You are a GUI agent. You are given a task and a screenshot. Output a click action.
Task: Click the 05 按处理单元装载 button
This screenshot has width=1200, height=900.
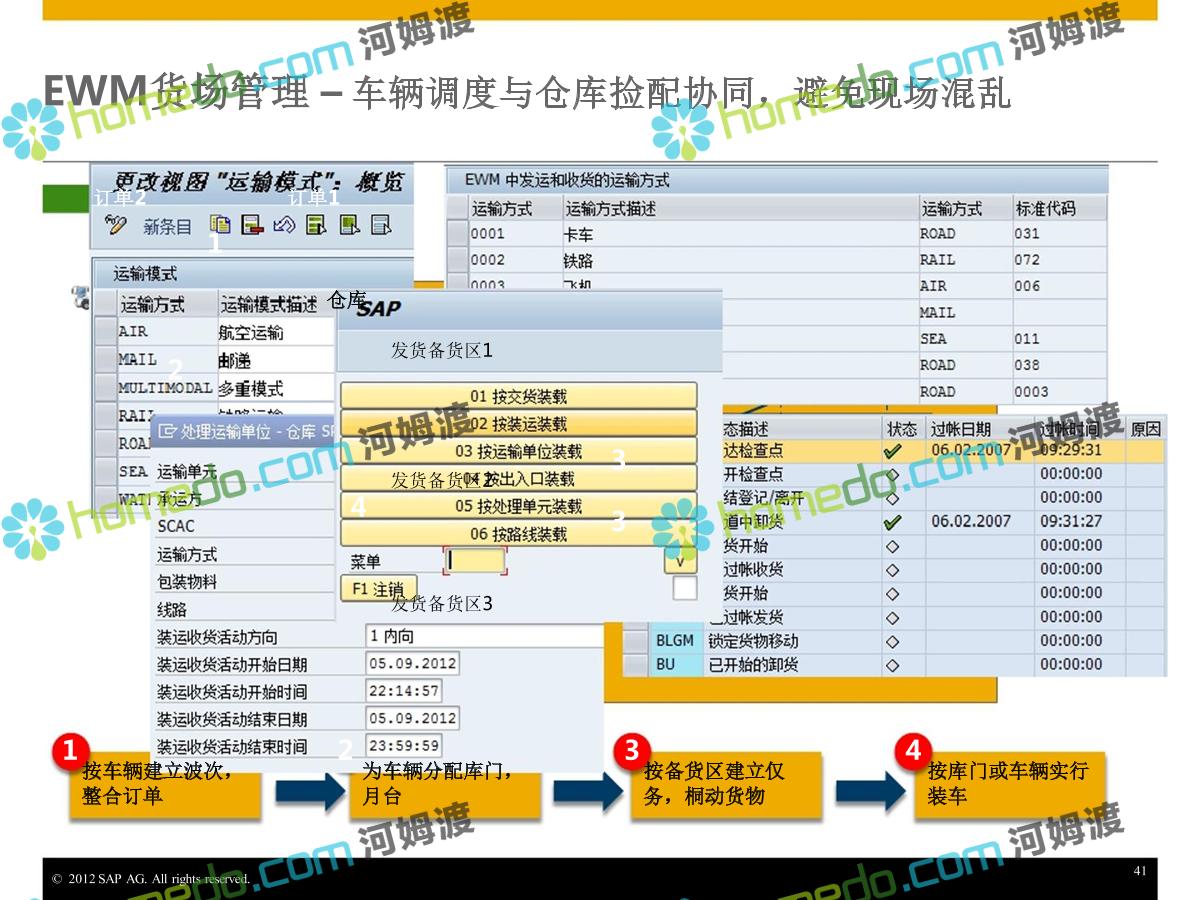coord(518,506)
